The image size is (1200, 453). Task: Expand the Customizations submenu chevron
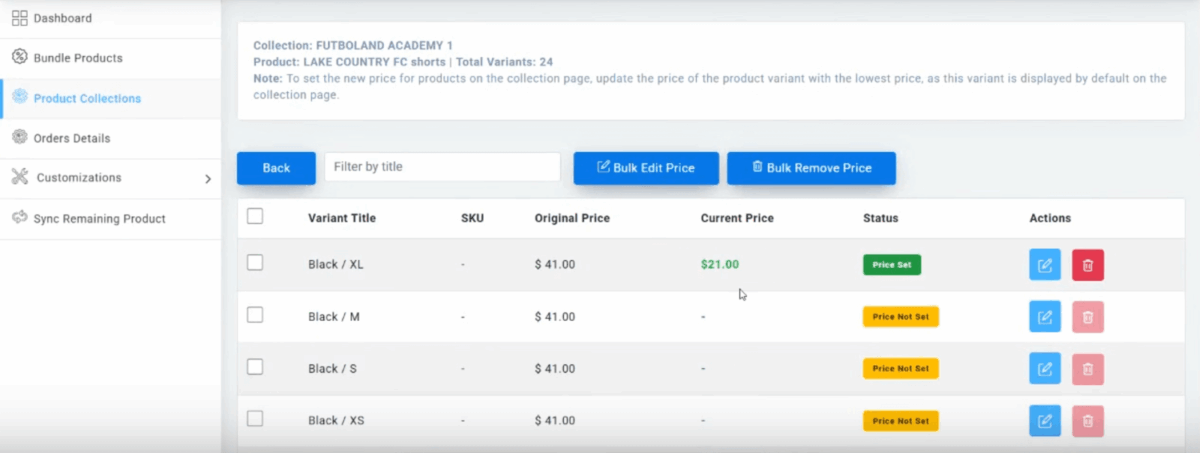point(208,179)
